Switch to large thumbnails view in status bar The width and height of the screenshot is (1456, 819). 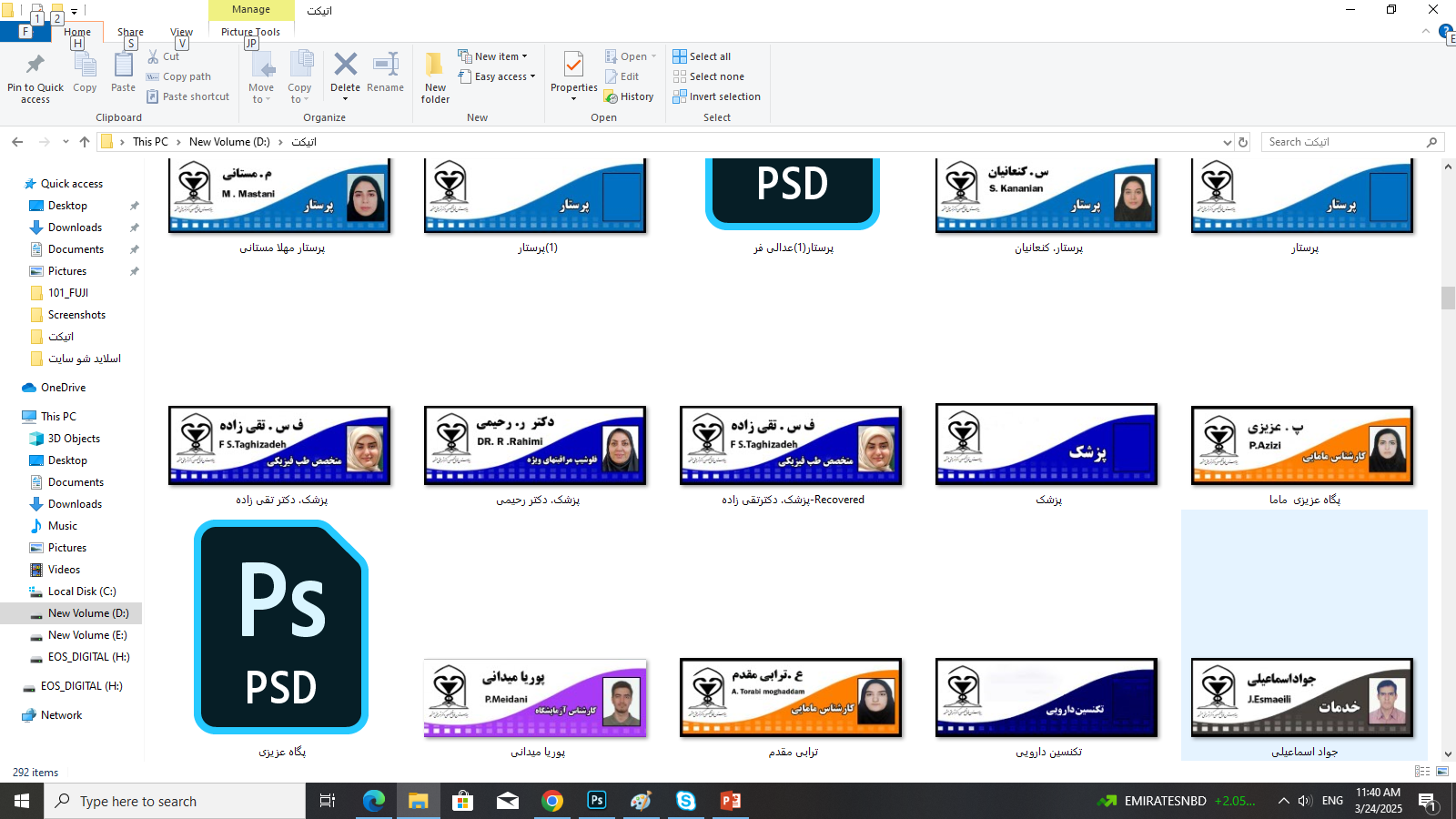[1441, 772]
